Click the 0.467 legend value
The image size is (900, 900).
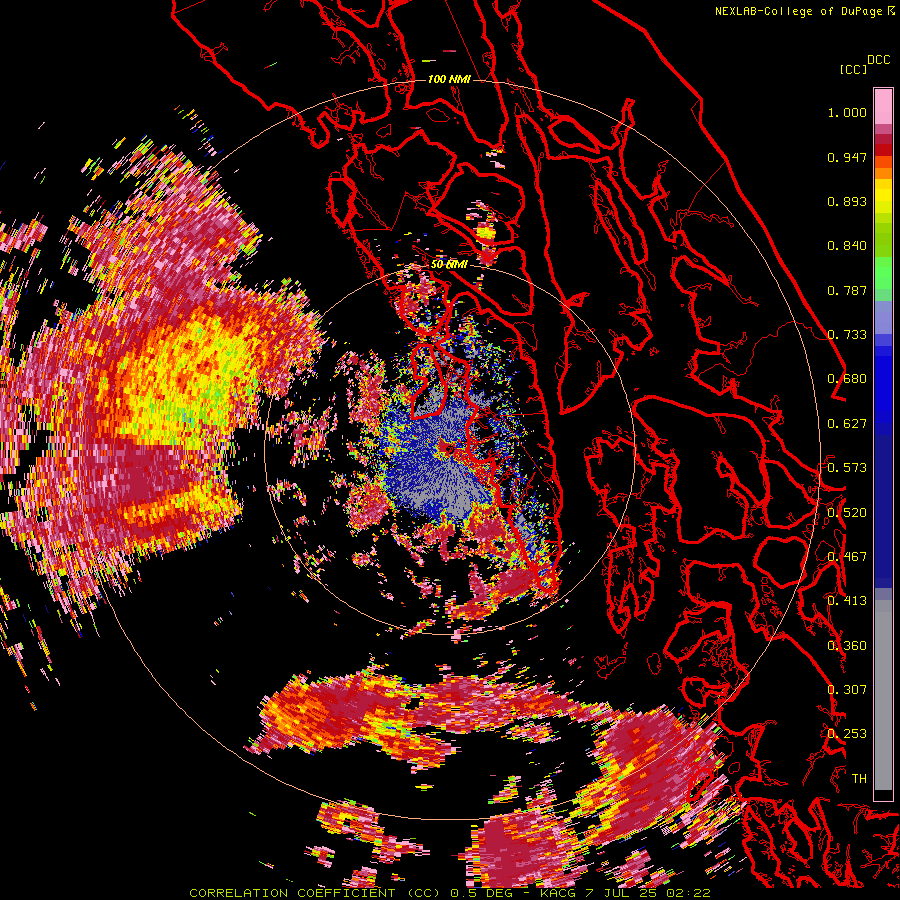click(x=847, y=557)
